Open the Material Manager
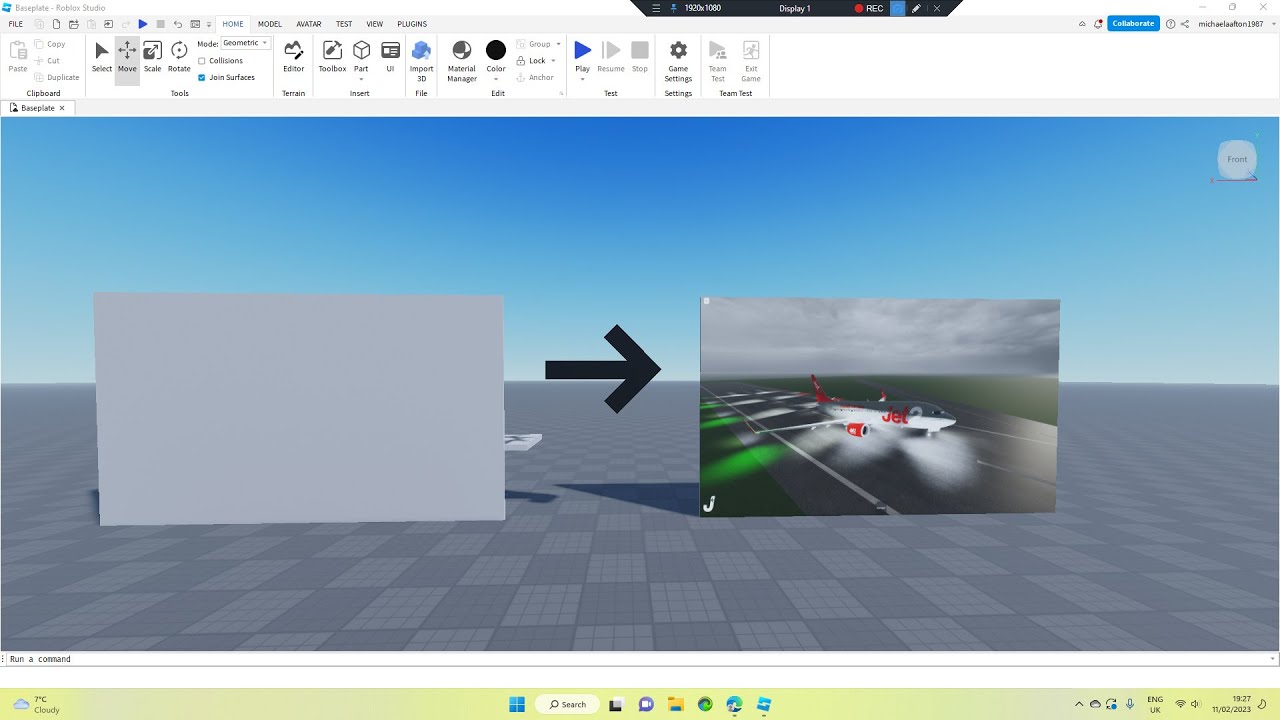The image size is (1280, 720). click(x=462, y=61)
